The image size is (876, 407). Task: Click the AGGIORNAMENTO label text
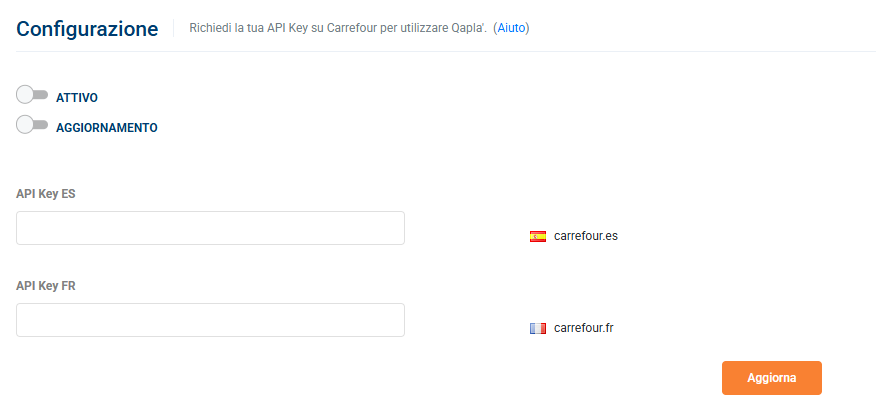point(107,128)
